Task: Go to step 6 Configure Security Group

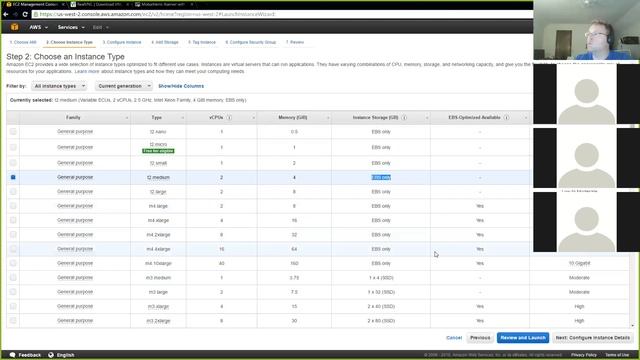Action: point(251,42)
